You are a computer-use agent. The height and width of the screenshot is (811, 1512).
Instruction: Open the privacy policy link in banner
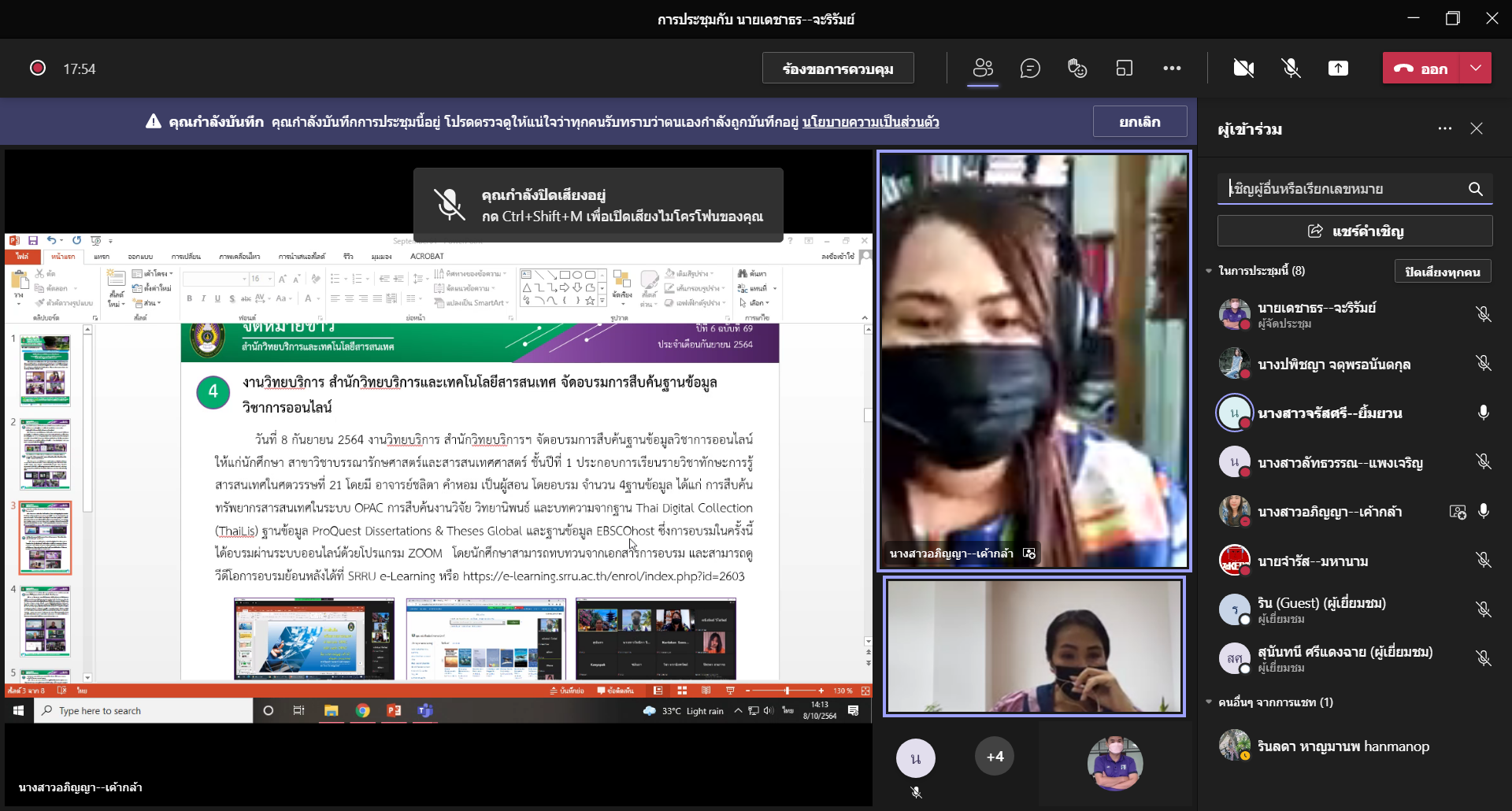(870, 122)
